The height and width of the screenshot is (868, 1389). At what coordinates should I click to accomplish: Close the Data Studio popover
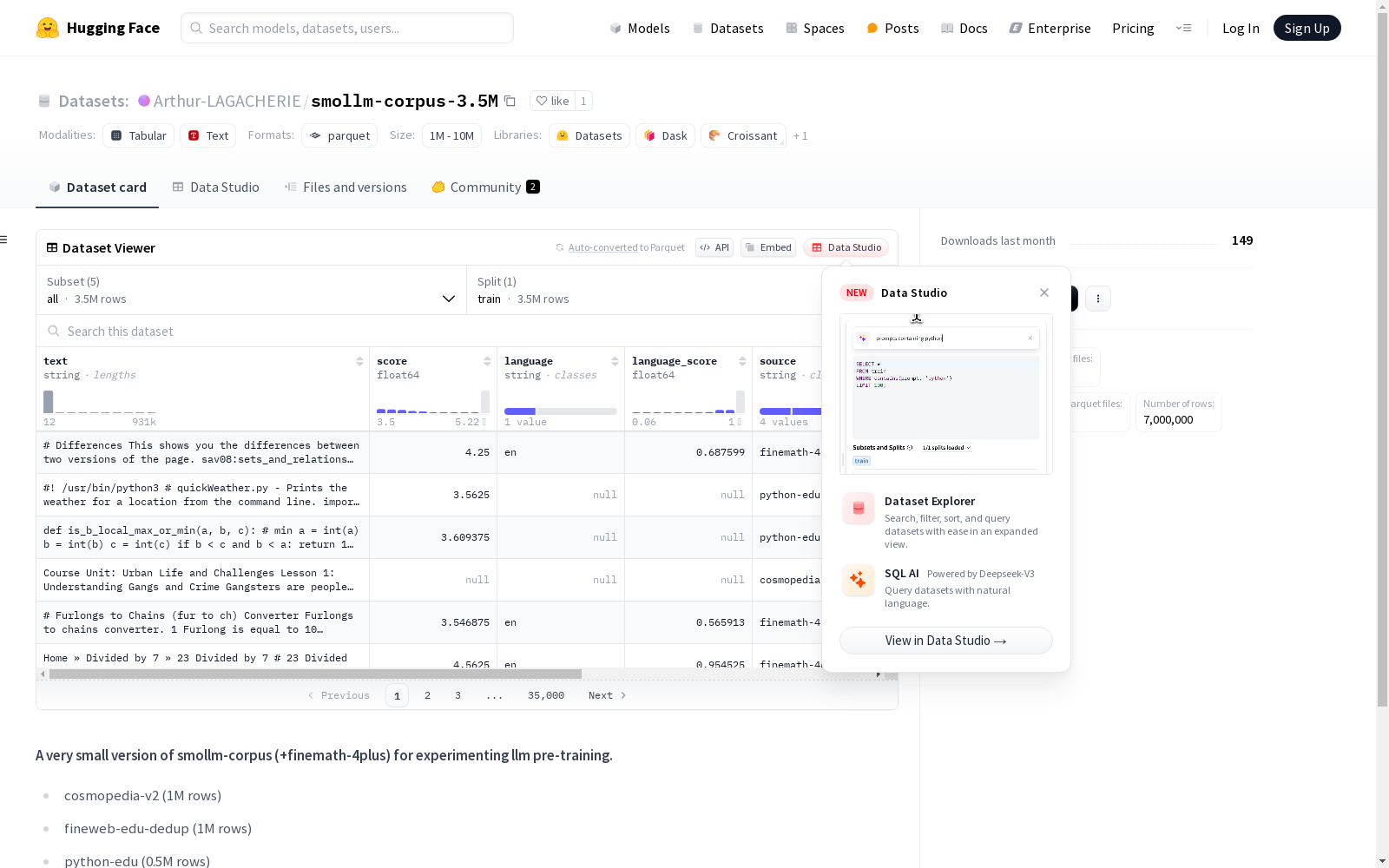click(1044, 293)
